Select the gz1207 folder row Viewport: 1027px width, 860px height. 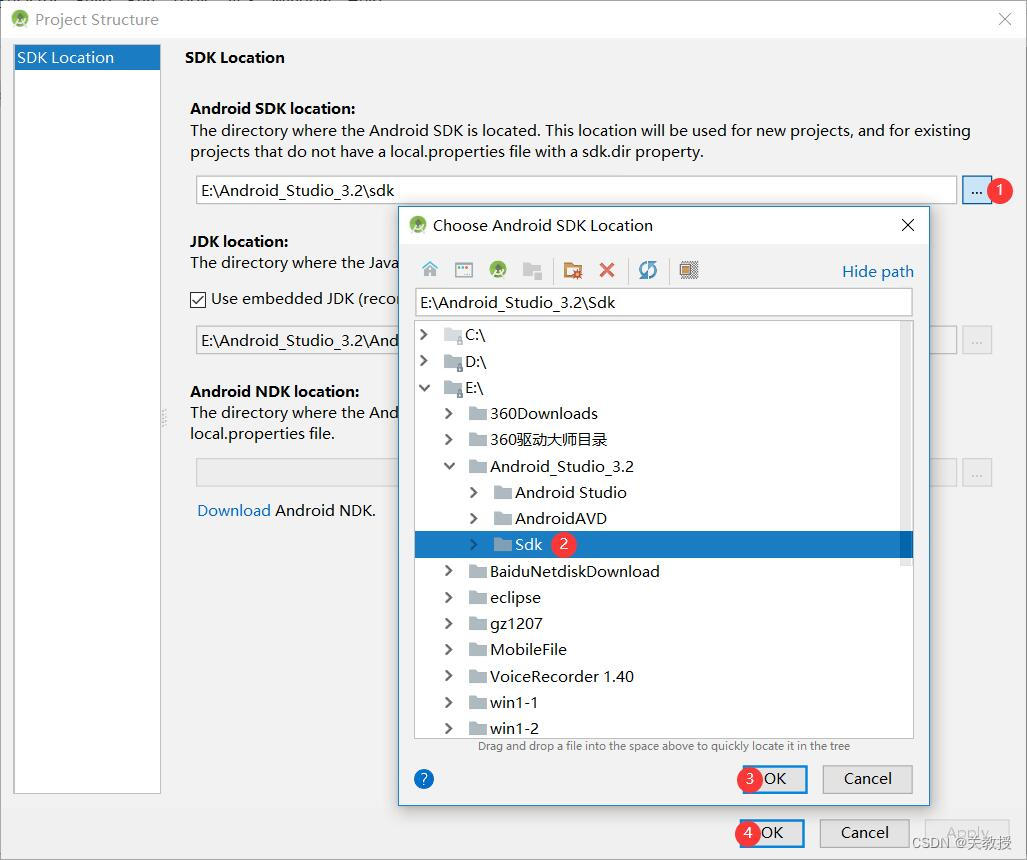(x=658, y=624)
